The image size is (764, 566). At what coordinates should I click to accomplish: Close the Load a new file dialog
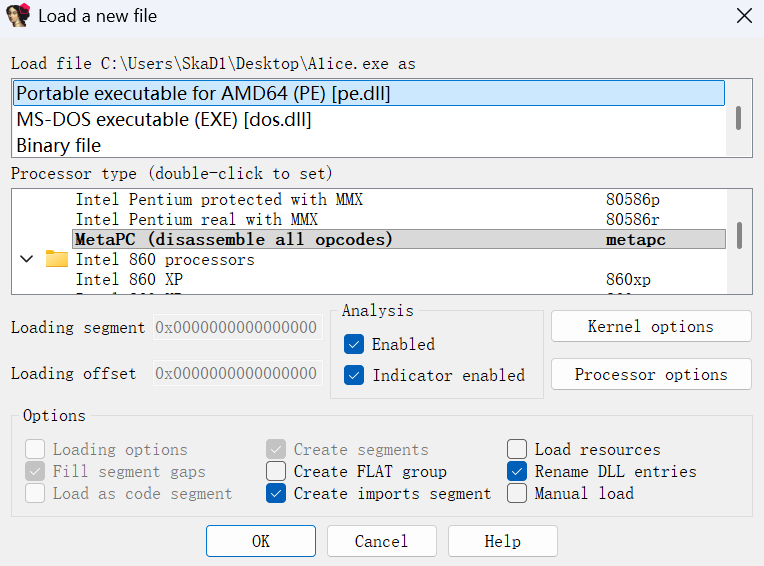pyautogui.click(x=743, y=16)
